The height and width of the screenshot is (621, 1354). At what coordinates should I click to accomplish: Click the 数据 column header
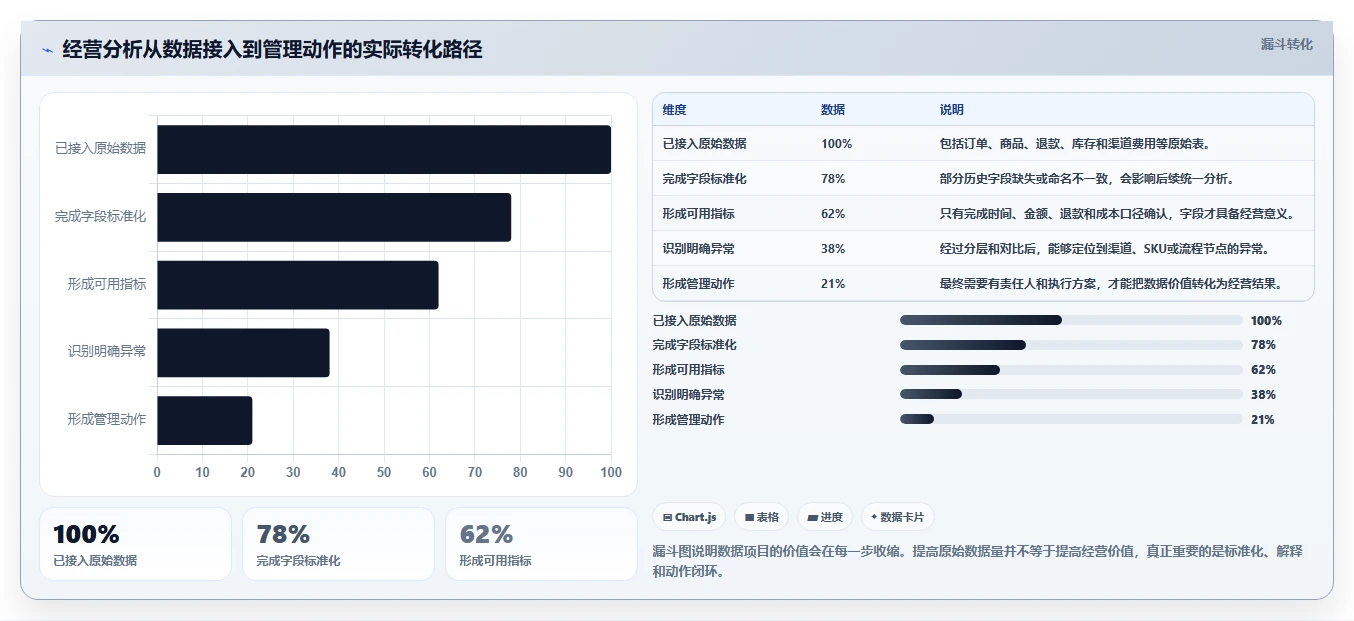pos(833,110)
